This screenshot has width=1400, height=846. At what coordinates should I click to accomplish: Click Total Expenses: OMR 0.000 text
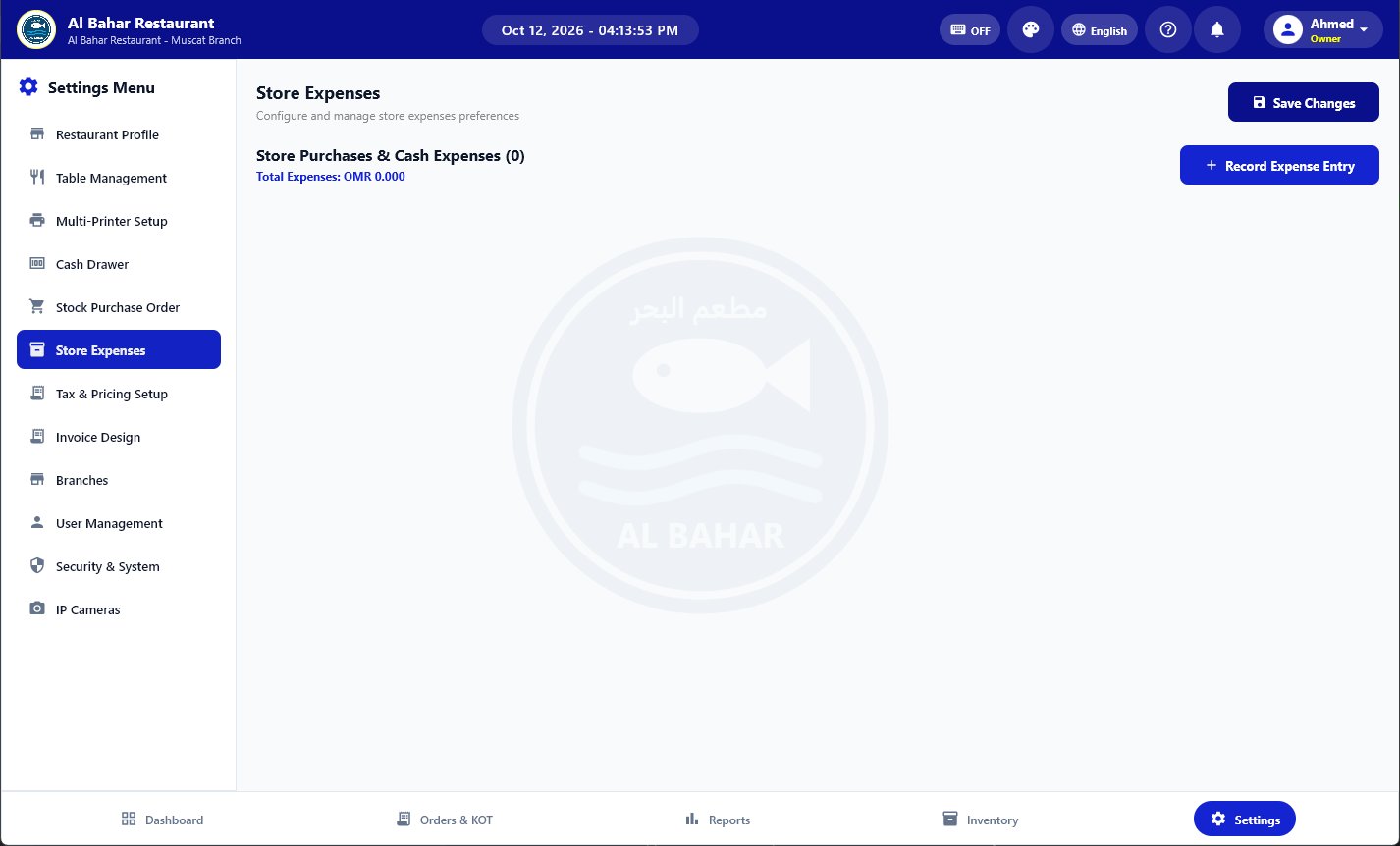(331, 177)
